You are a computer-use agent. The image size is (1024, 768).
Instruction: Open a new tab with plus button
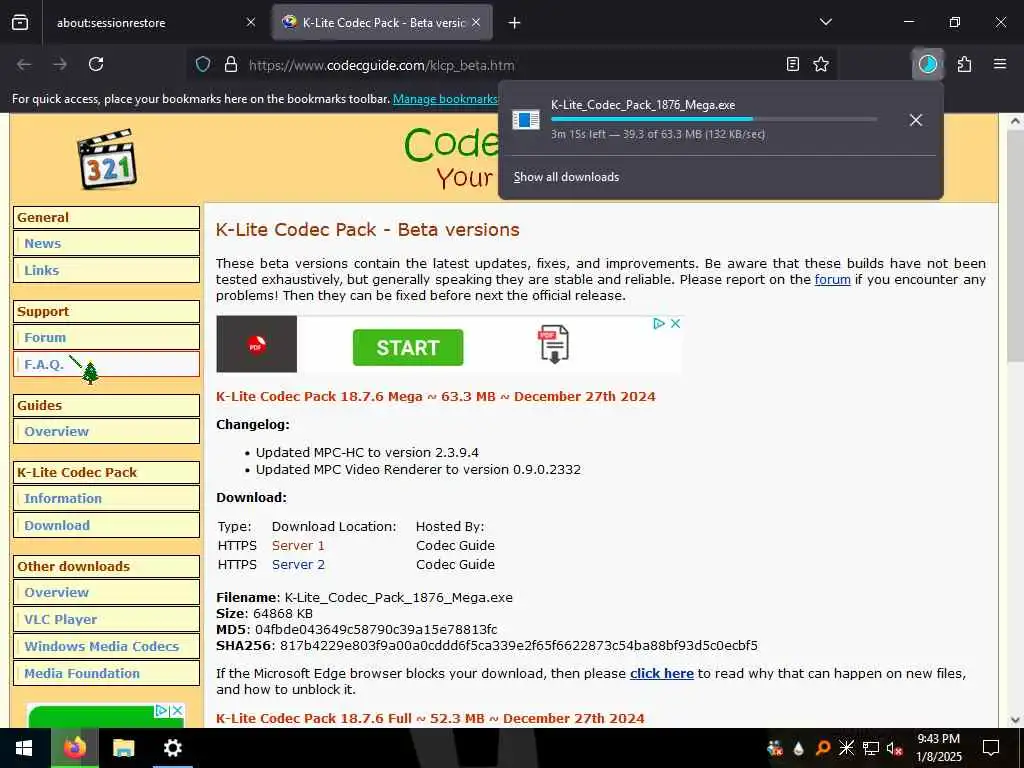(515, 23)
